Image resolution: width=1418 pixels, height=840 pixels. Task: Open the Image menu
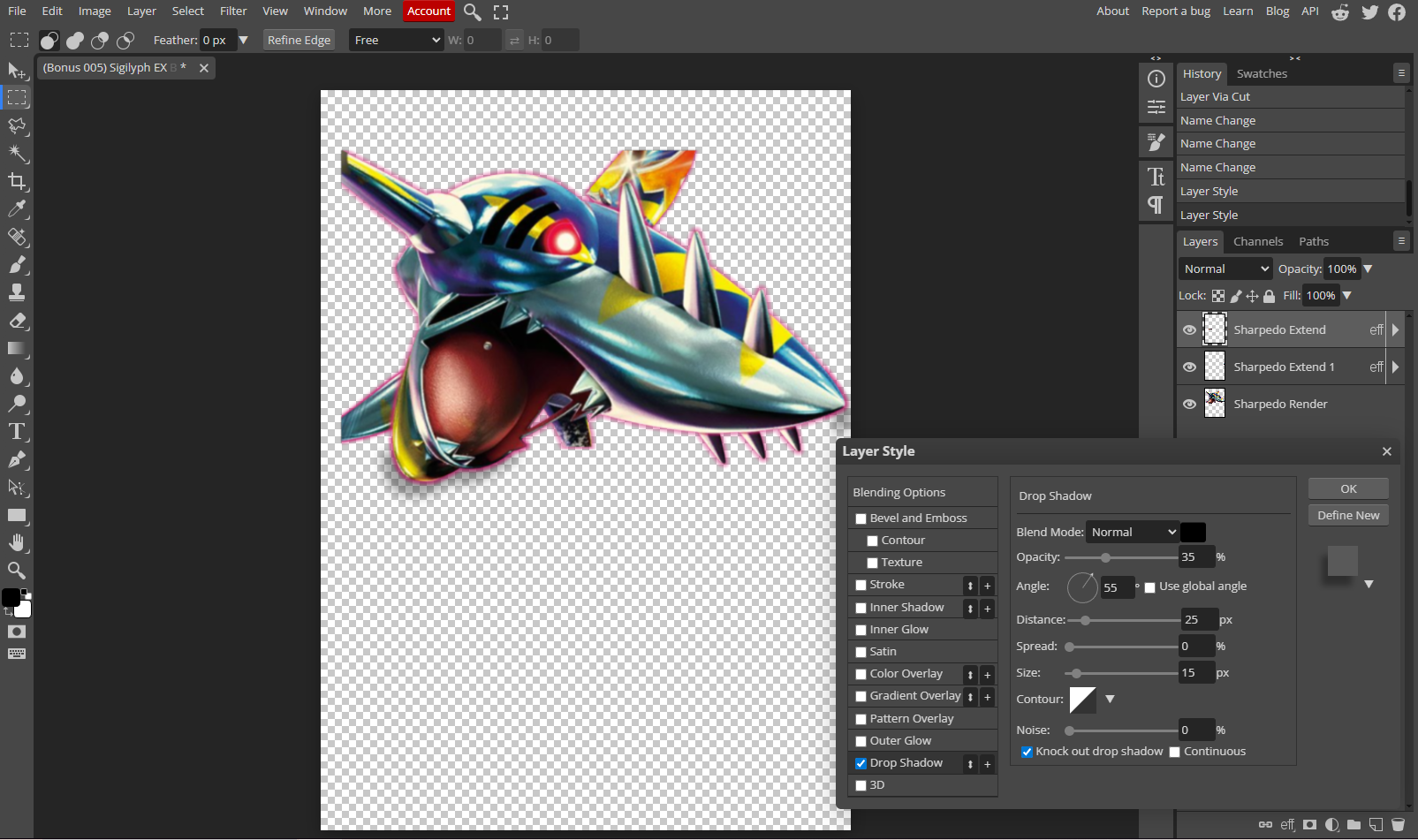point(95,11)
